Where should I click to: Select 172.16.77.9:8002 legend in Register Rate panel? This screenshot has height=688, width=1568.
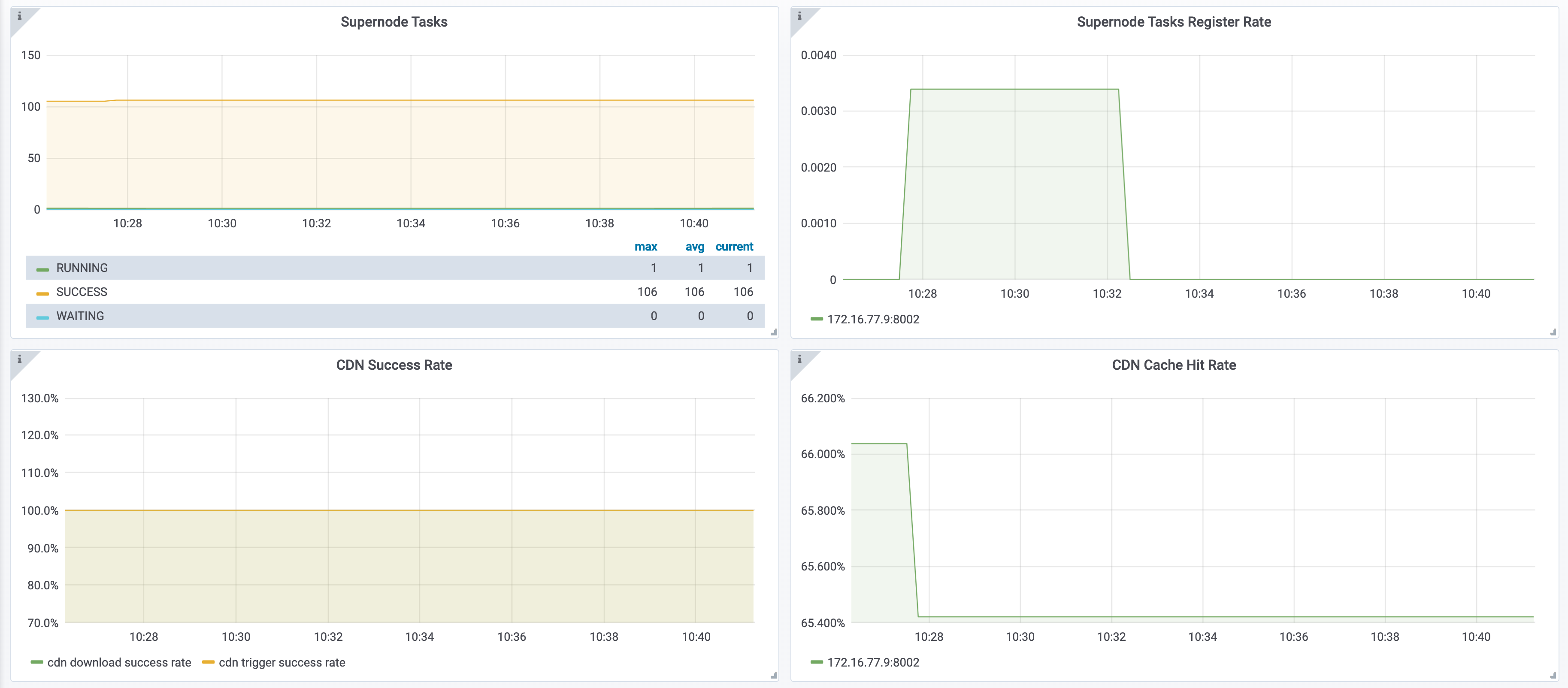click(x=873, y=320)
